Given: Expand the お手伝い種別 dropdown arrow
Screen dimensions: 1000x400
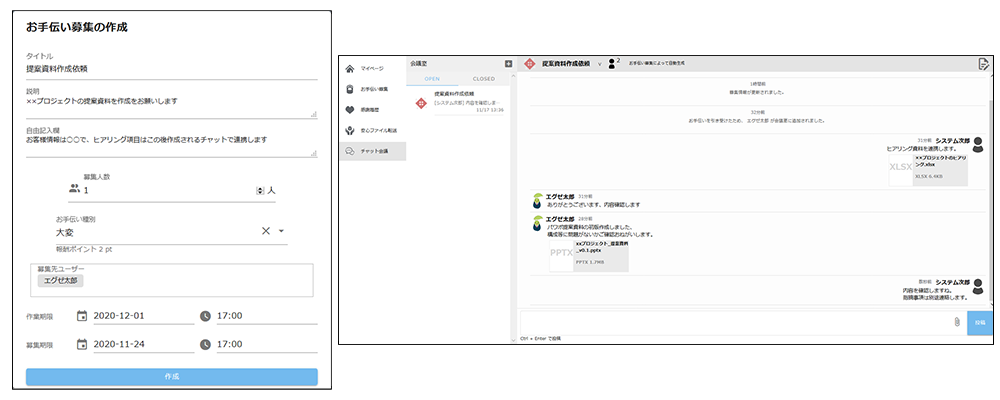Looking at the screenshot, I should pyautogui.click(x=282, y=231).
